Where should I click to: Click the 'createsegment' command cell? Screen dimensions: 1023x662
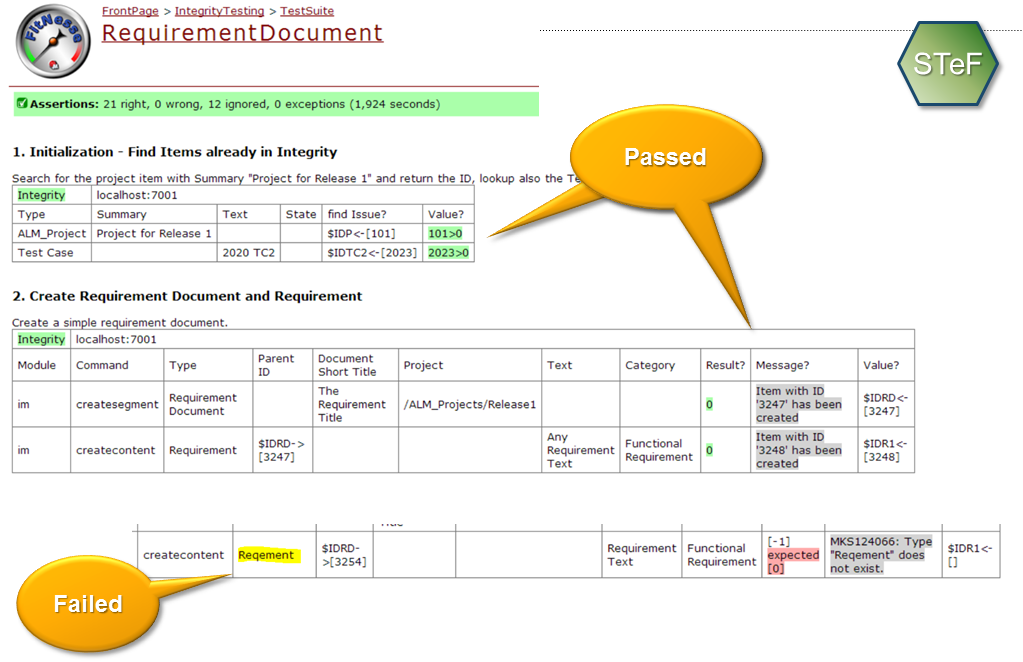click(x=117, y=404)
